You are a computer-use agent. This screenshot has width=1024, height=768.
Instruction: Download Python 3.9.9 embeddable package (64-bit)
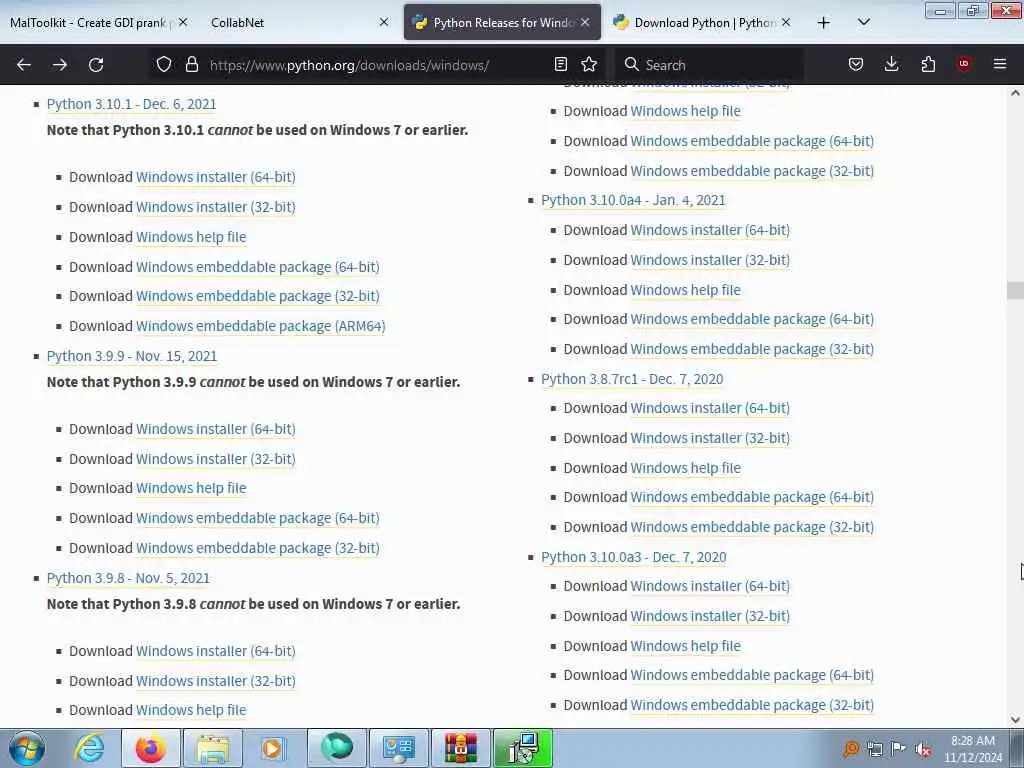coord(257,518)
